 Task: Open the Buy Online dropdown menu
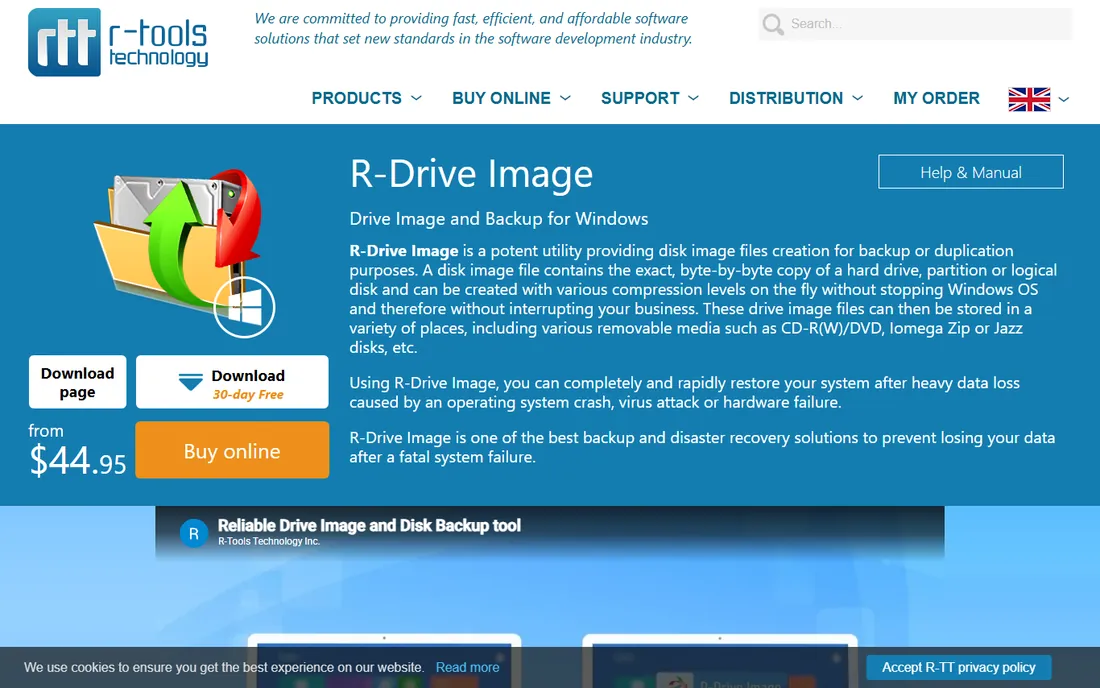511,98
